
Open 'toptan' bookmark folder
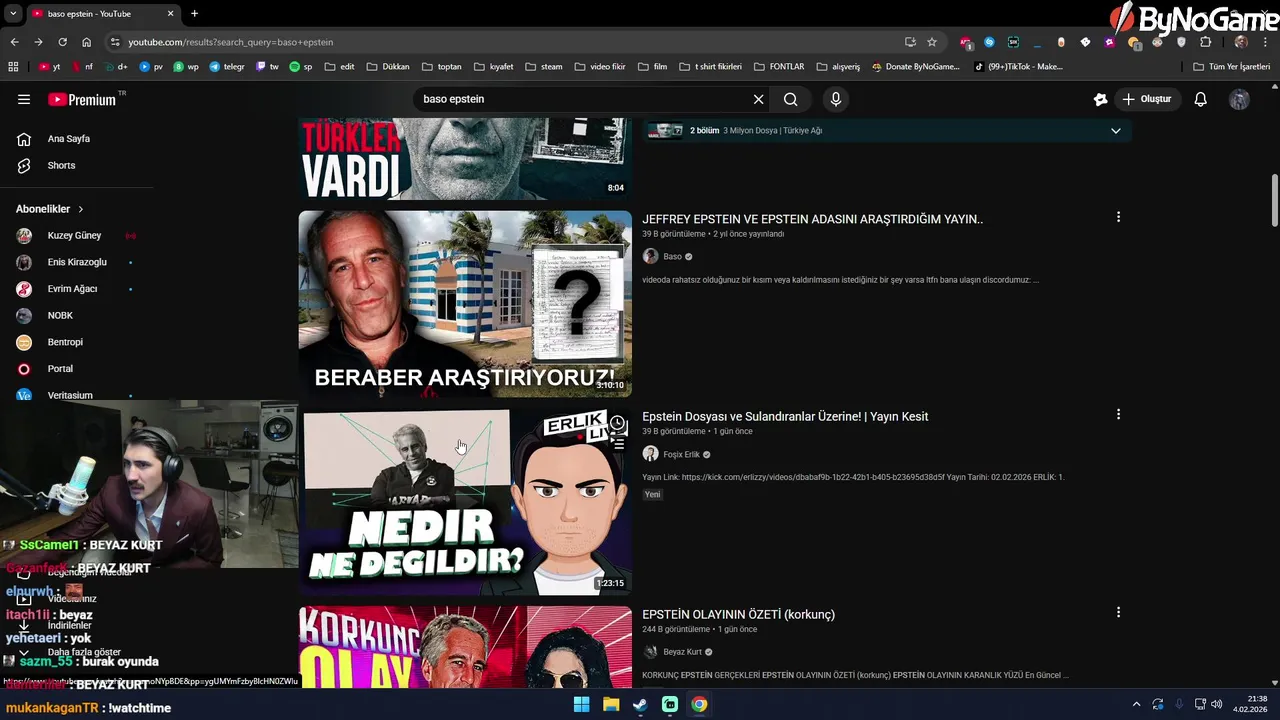click(x=442, y=67)
